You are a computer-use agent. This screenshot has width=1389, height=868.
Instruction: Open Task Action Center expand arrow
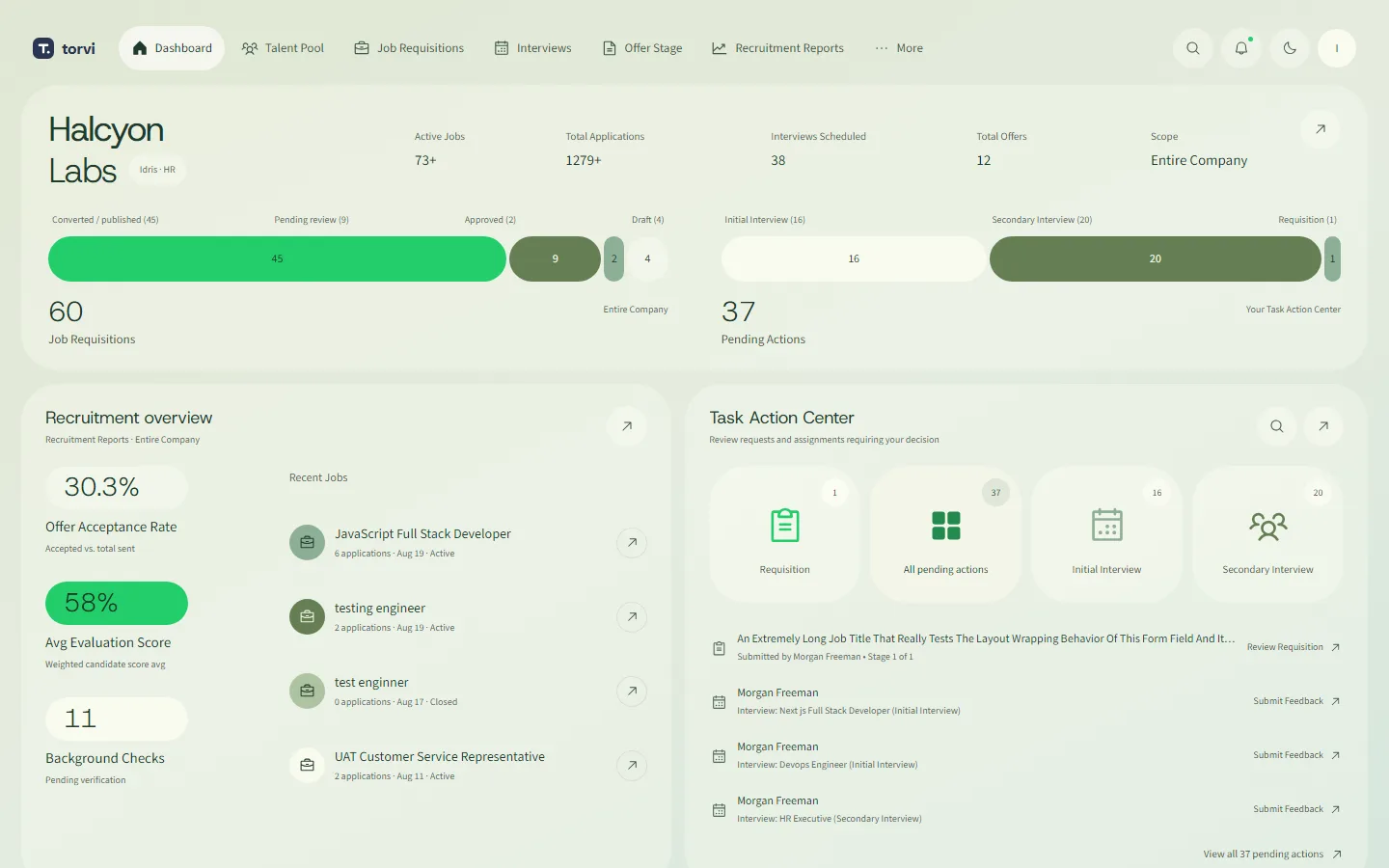coord(1323,426)
